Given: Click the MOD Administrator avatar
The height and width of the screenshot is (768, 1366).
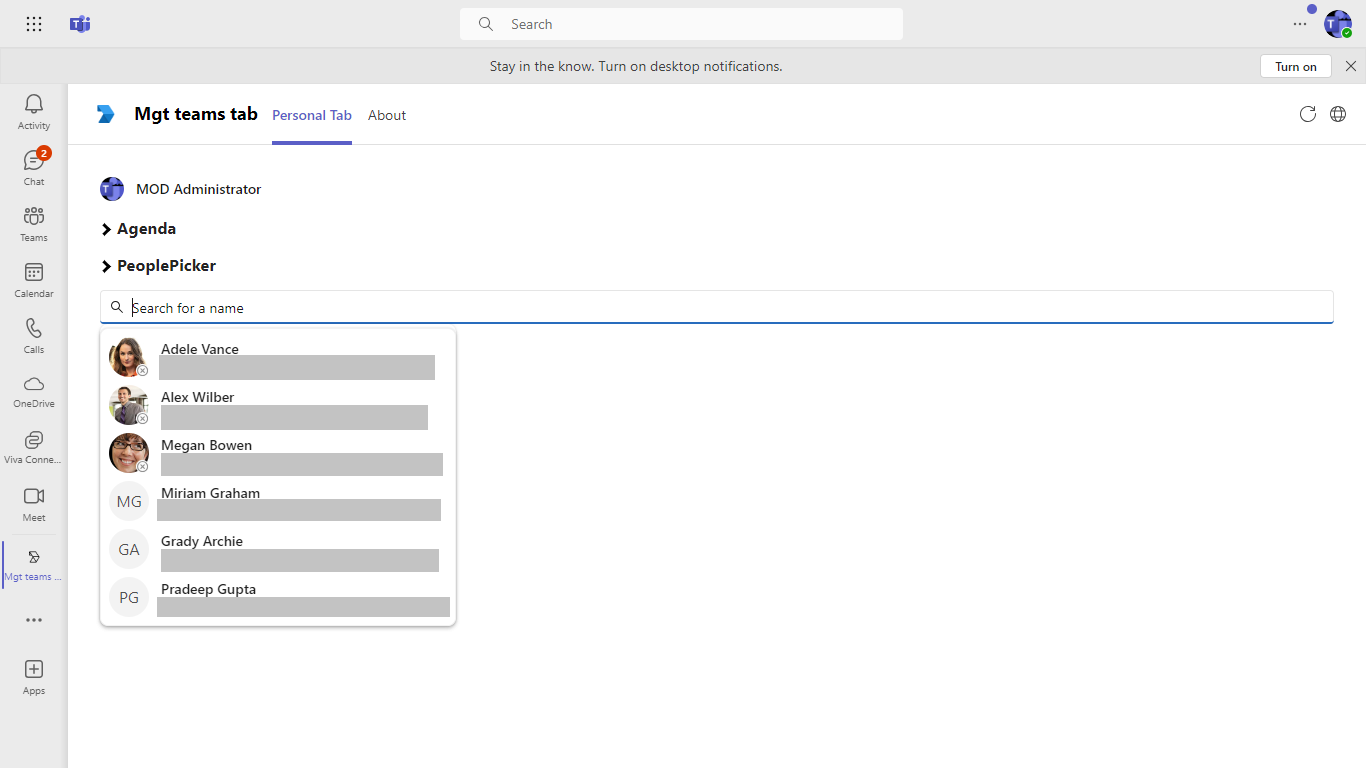Looking at the screenshot, I should tap(112, 189).
